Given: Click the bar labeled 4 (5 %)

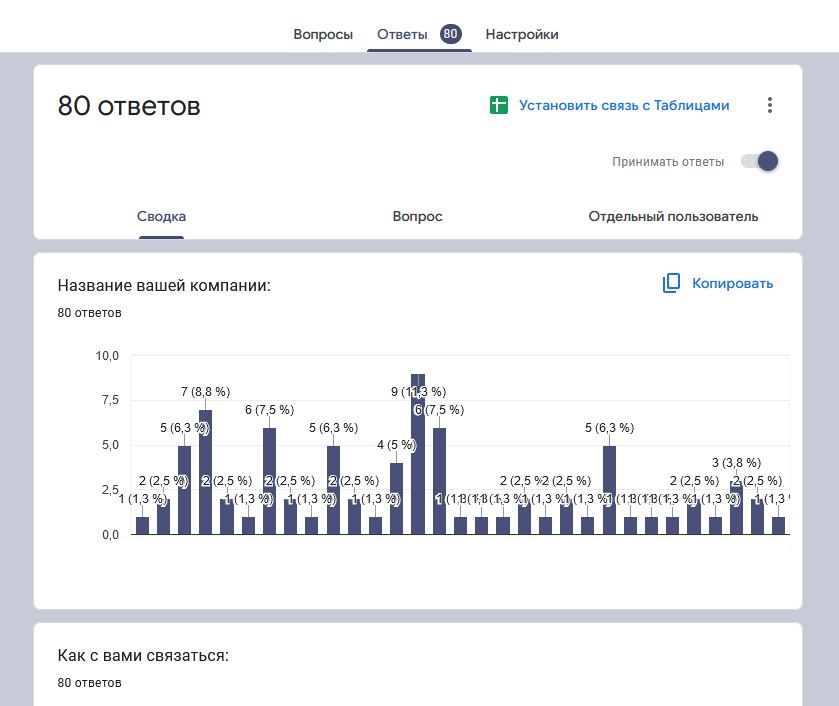Looking at the screenshot, I should (x=397, y=498).
